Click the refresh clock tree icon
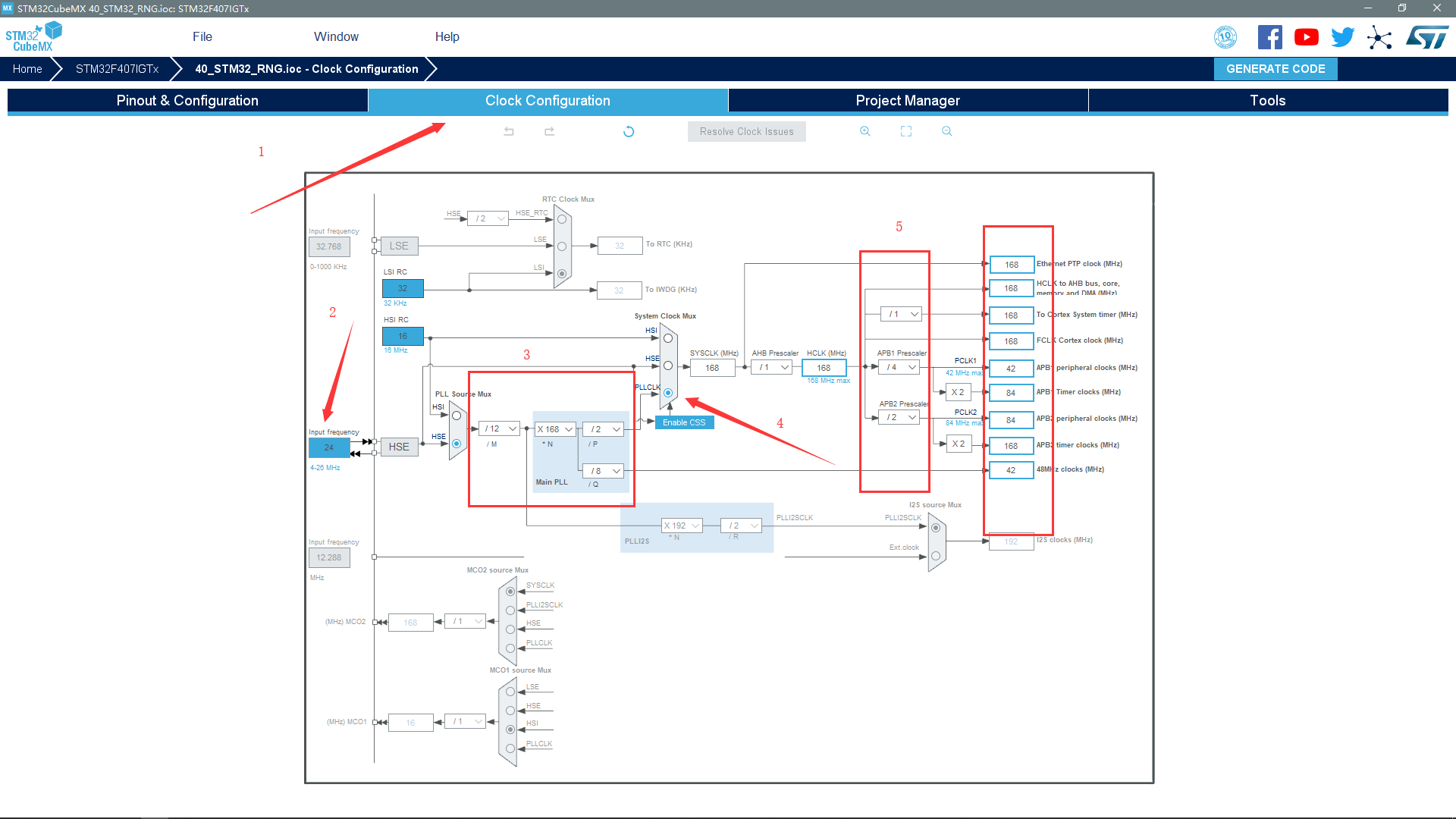Viewport: 1456px width, 819px height. click(x=629, y=131)
